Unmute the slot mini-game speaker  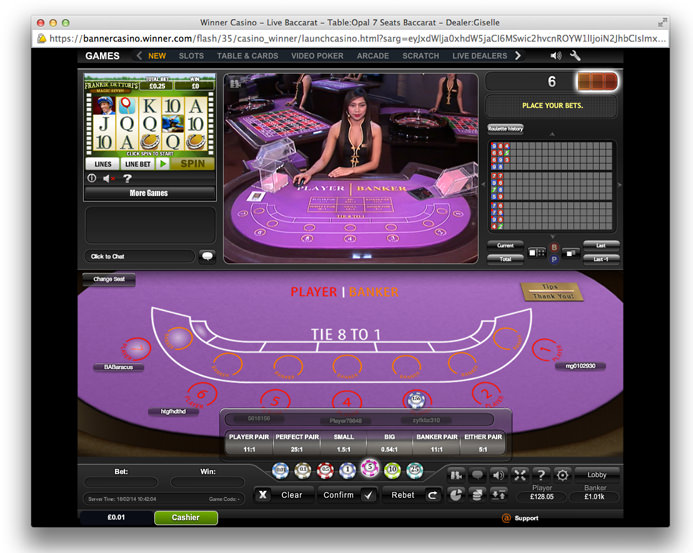tap(108, 178)
